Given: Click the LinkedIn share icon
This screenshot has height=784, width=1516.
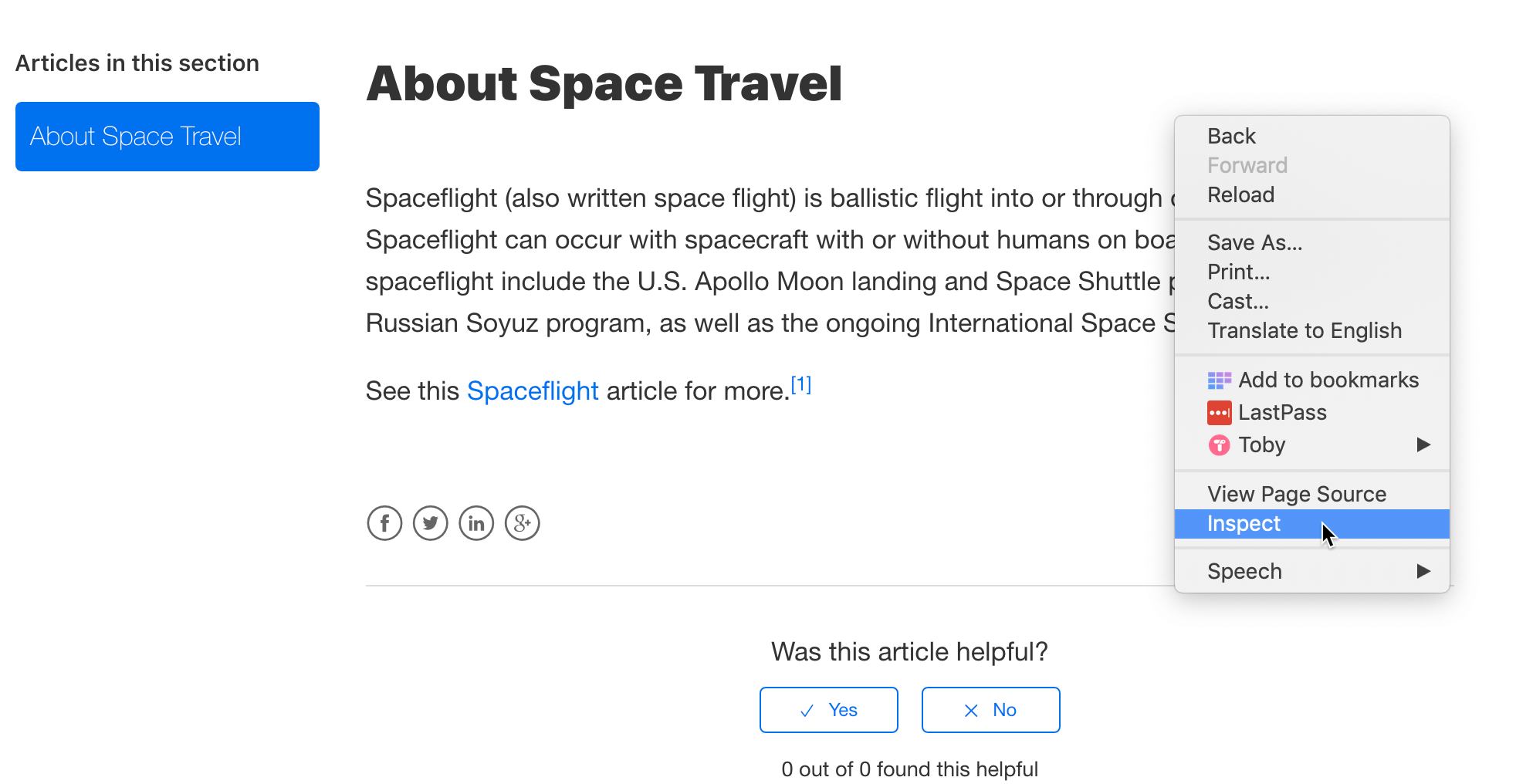Looking at the screenshot, I should [x=476, y=523].
